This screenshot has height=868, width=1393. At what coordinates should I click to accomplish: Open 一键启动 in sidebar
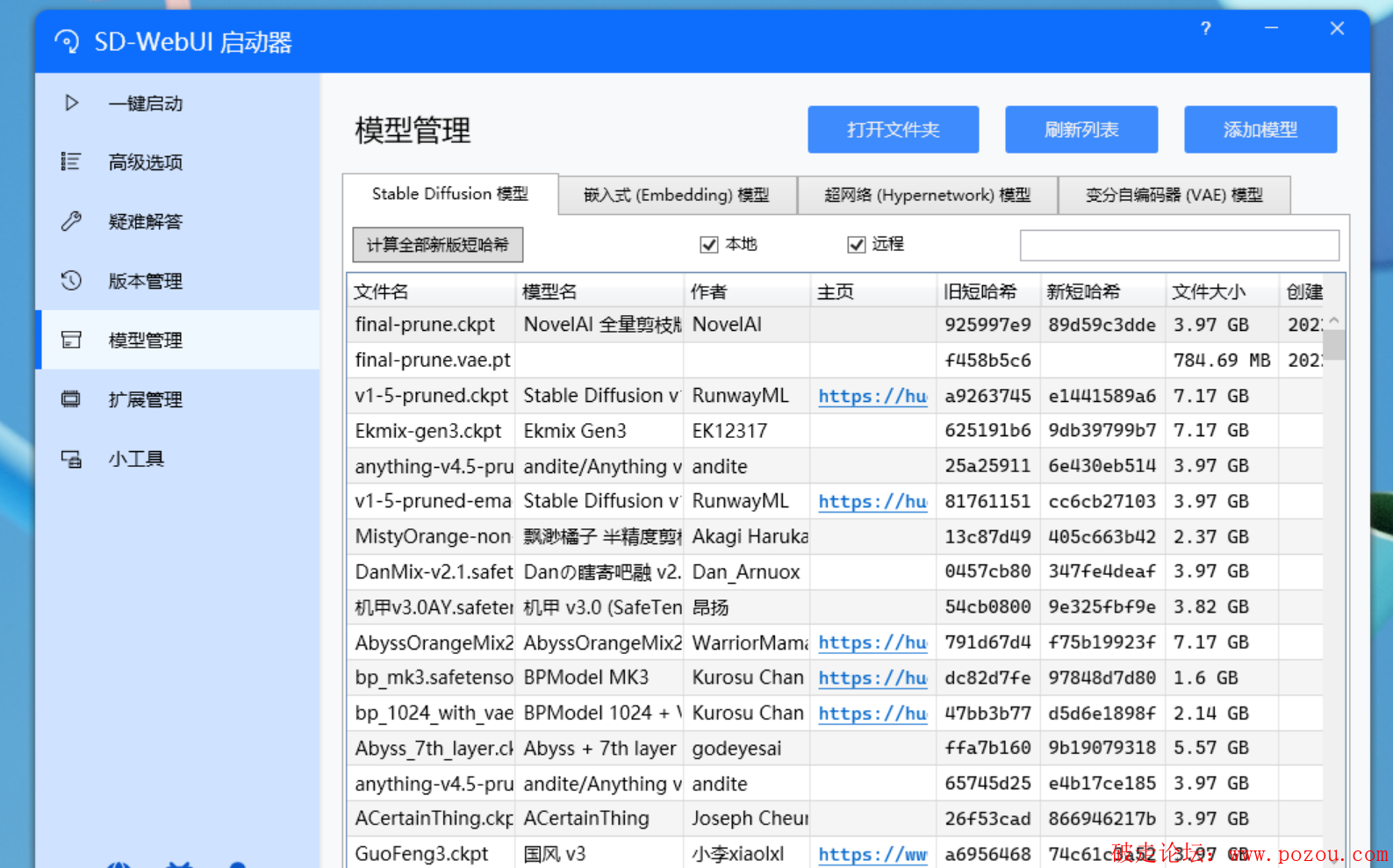pyautogui.click(x=178, y=103)
